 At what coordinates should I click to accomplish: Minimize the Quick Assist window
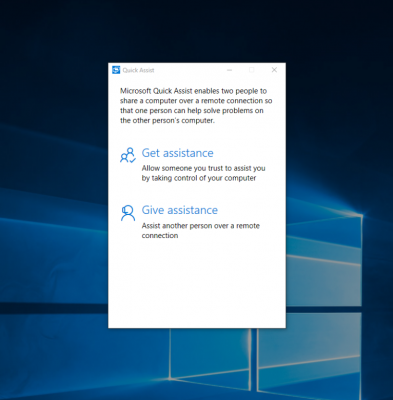[229, 70]
